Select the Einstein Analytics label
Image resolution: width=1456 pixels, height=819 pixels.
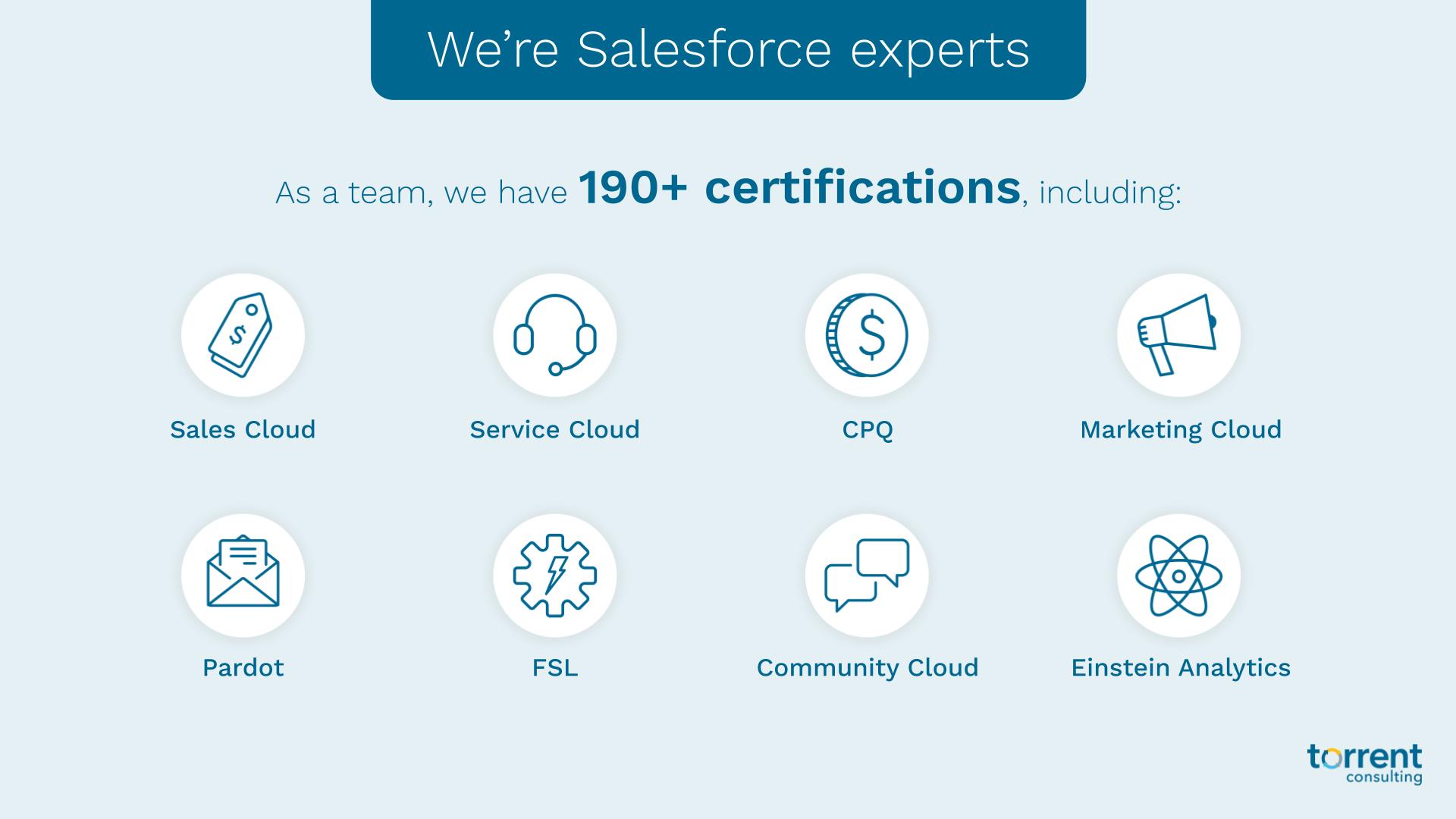pos(1180,667)
